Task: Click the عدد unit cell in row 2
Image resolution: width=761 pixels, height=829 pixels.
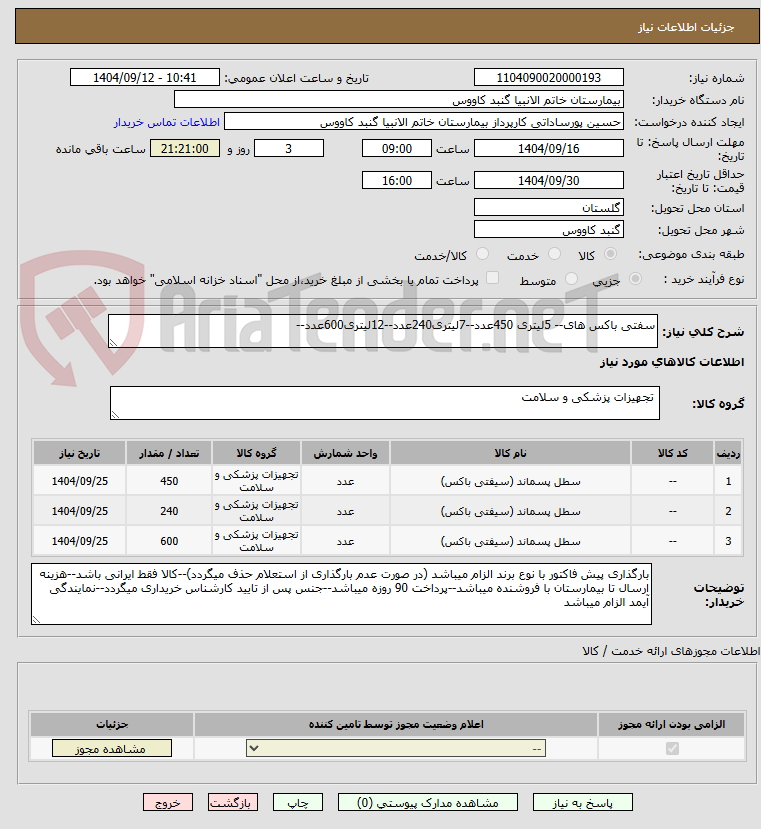Action: pos(345,511)
